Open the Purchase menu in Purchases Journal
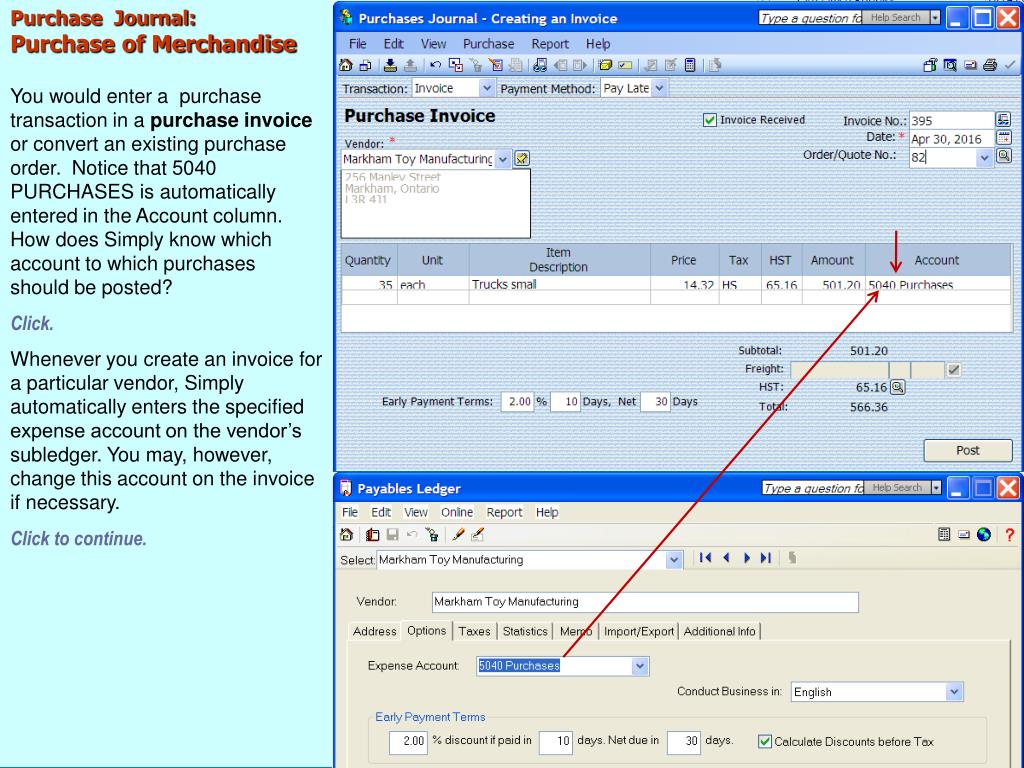This screenshot has width=1024, height=768. [488, 44]
